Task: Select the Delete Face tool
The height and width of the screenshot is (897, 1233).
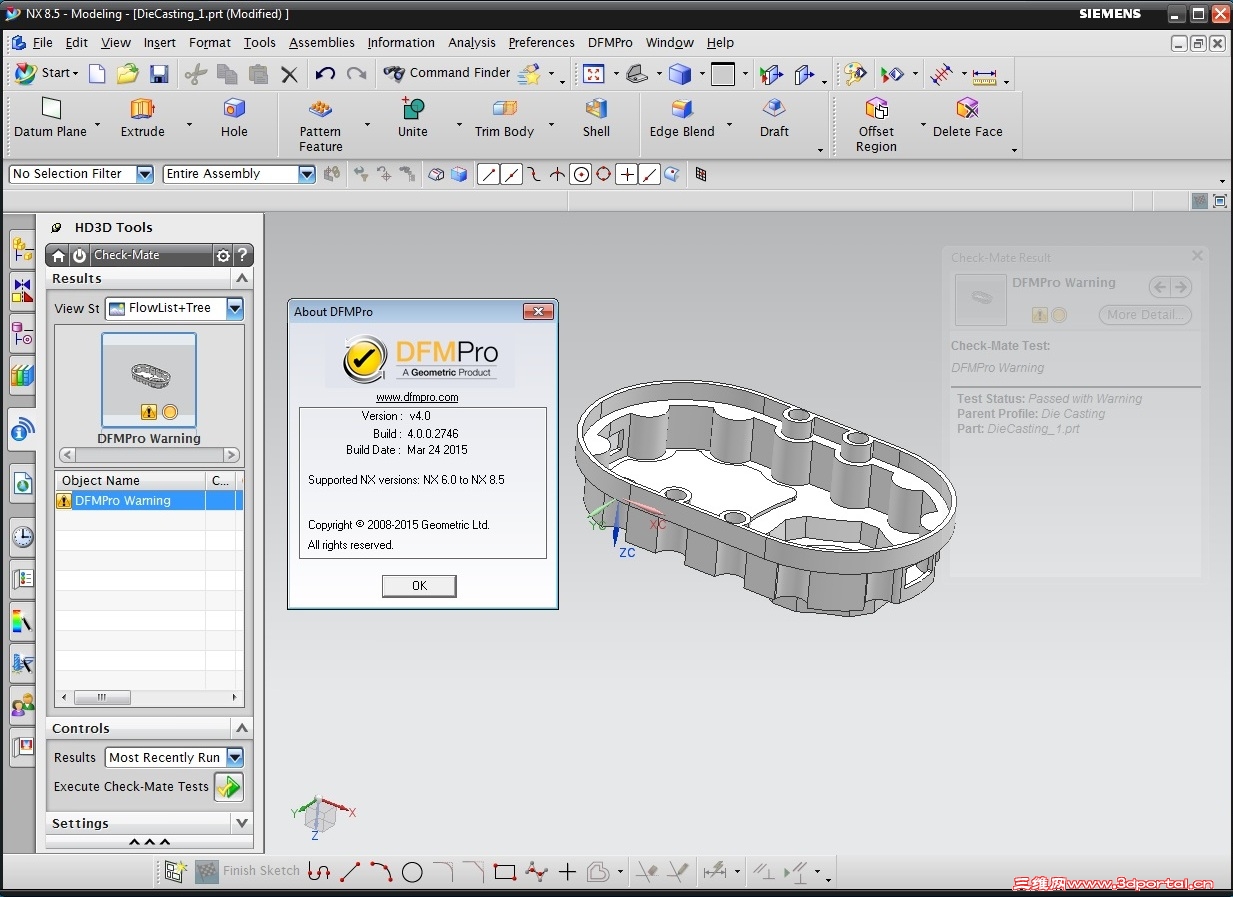Action: point(967,118)
